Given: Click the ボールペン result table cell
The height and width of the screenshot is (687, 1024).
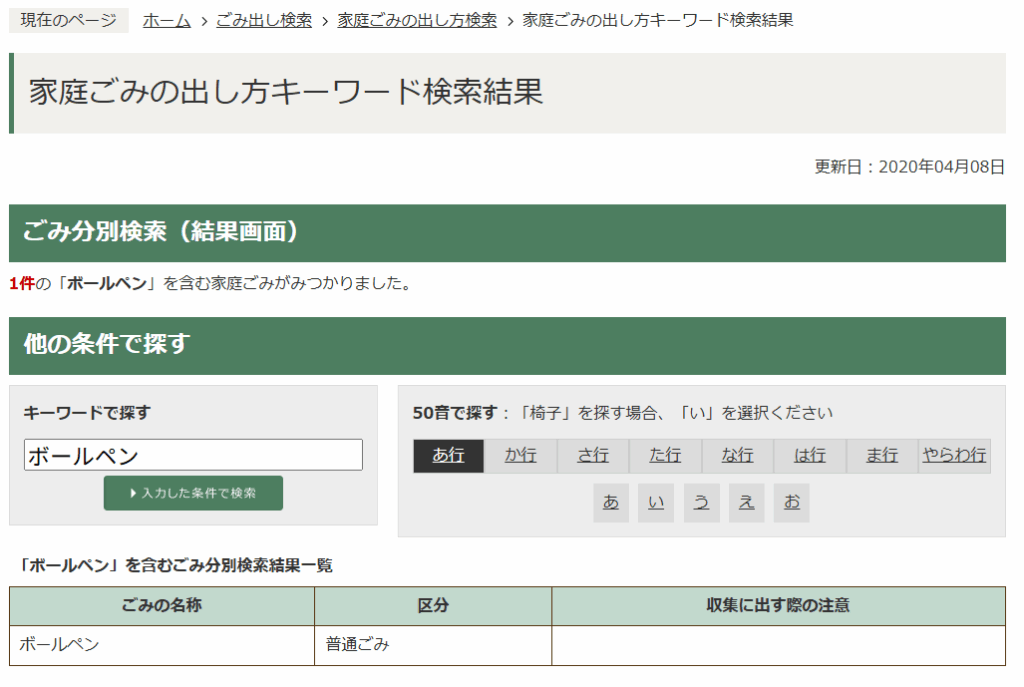Looking at the screenshot, I should tap(162, 645).
